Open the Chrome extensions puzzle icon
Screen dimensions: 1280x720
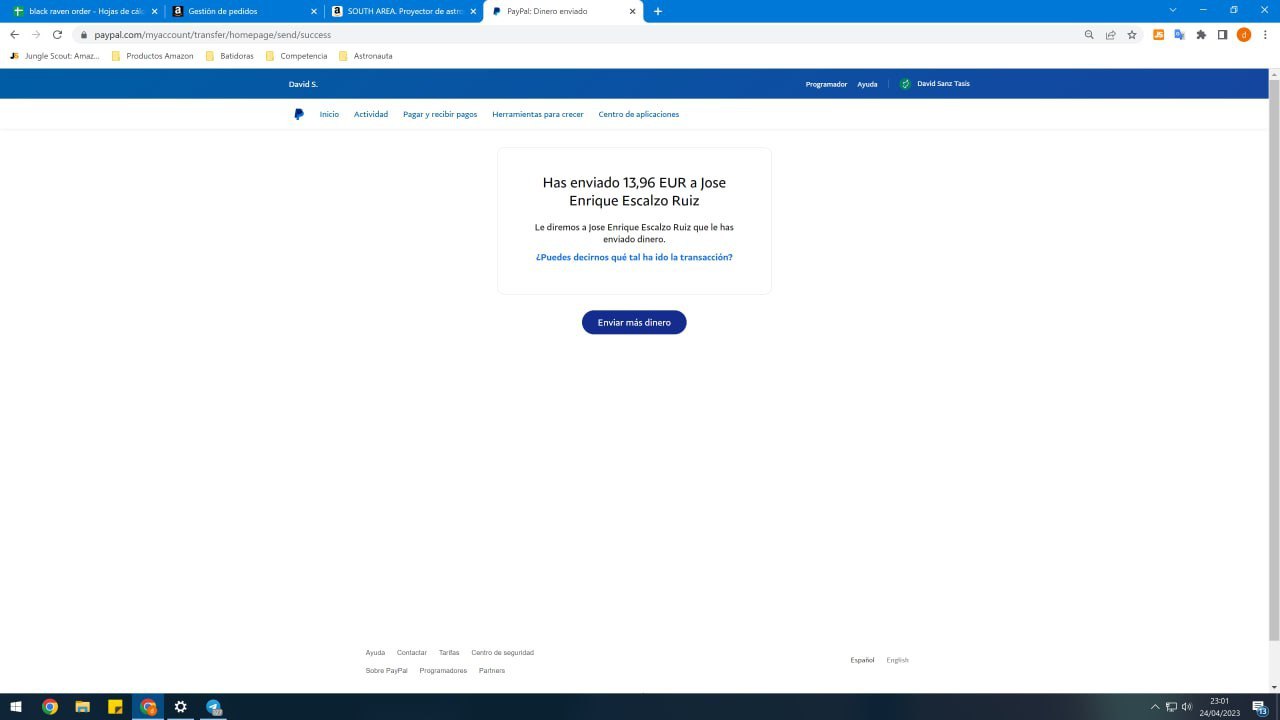1201,34
